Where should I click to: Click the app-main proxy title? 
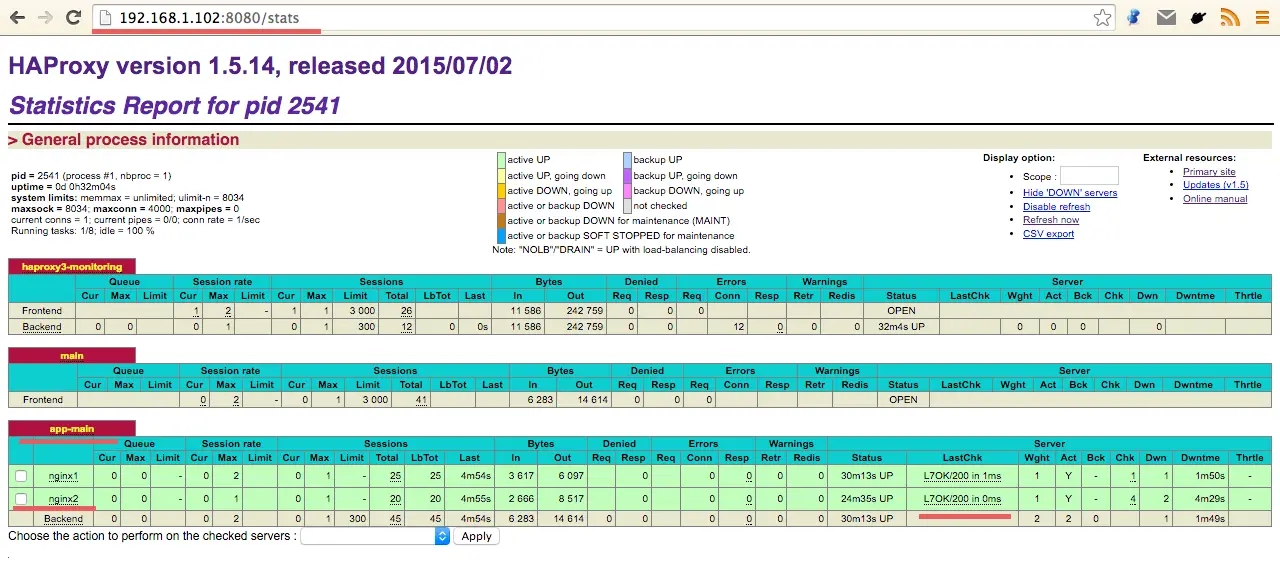(72, 429)
